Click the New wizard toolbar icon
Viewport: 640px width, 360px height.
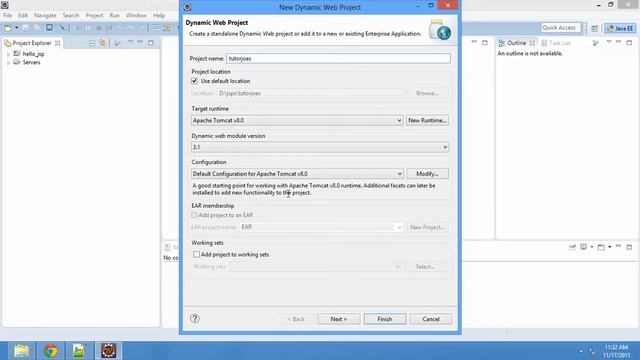pyautogui.click(x=8, y=28)
